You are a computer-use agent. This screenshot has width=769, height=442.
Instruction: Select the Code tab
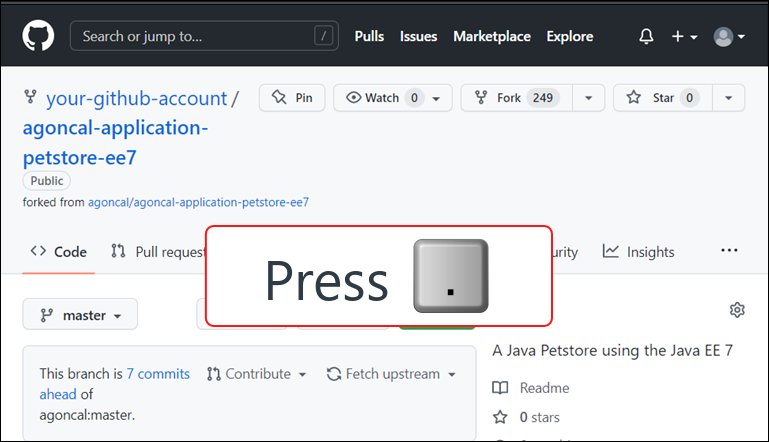[x=59, y=252]
